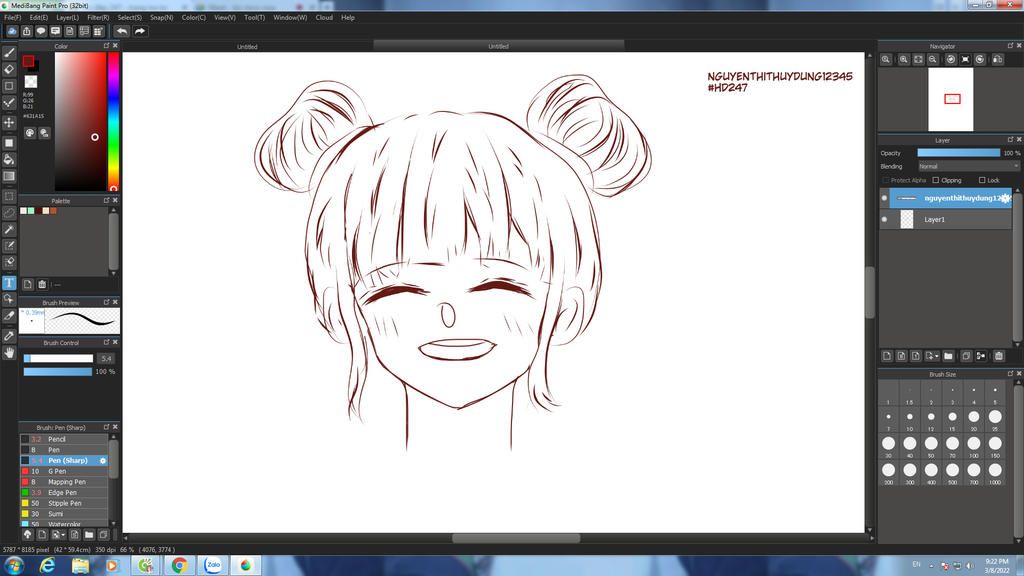Open the Window menu
This screenshot has width=1024, height=576.
pyautogui.click(x=290, y=18)
